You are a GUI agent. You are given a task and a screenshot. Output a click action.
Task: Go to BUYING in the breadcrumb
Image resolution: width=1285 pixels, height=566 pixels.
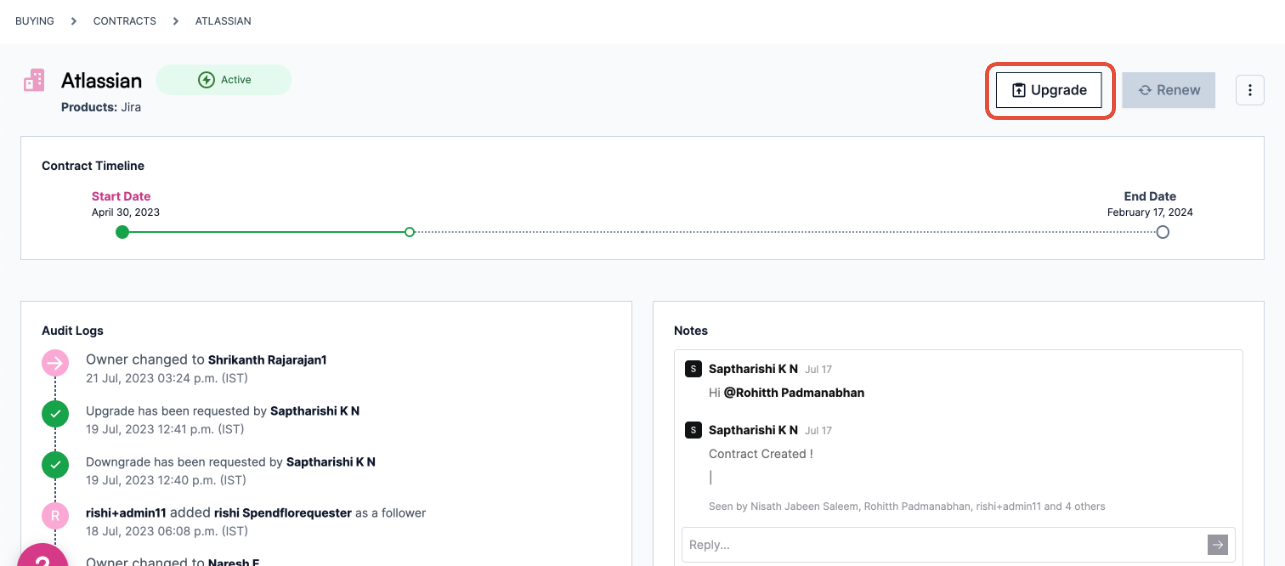tap(35, 21)
